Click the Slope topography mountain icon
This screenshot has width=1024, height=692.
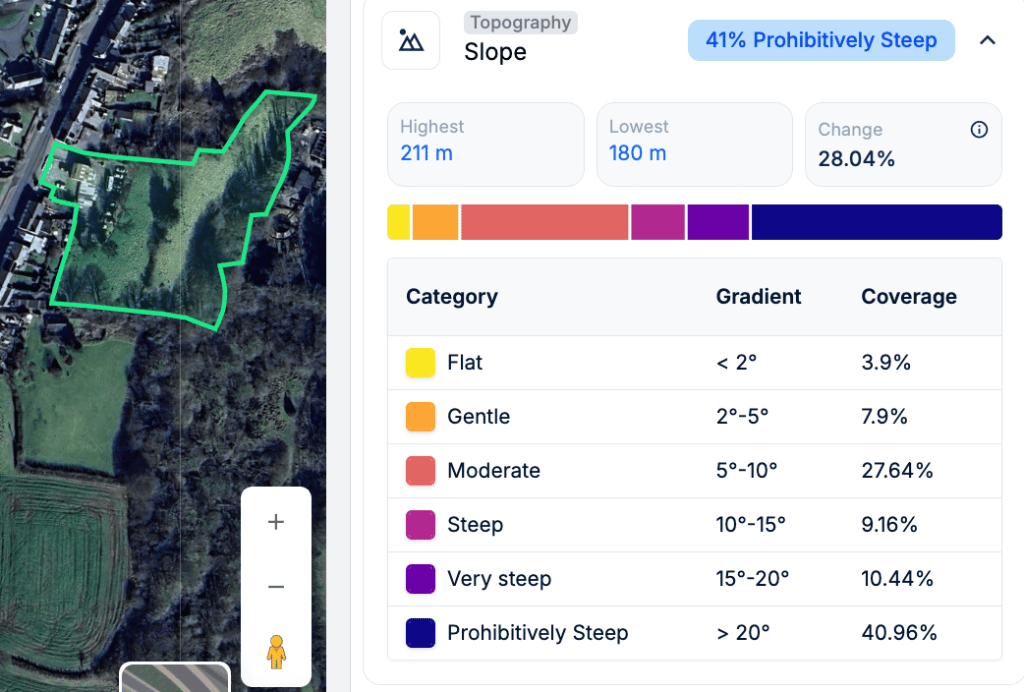(x=410, y=40)
